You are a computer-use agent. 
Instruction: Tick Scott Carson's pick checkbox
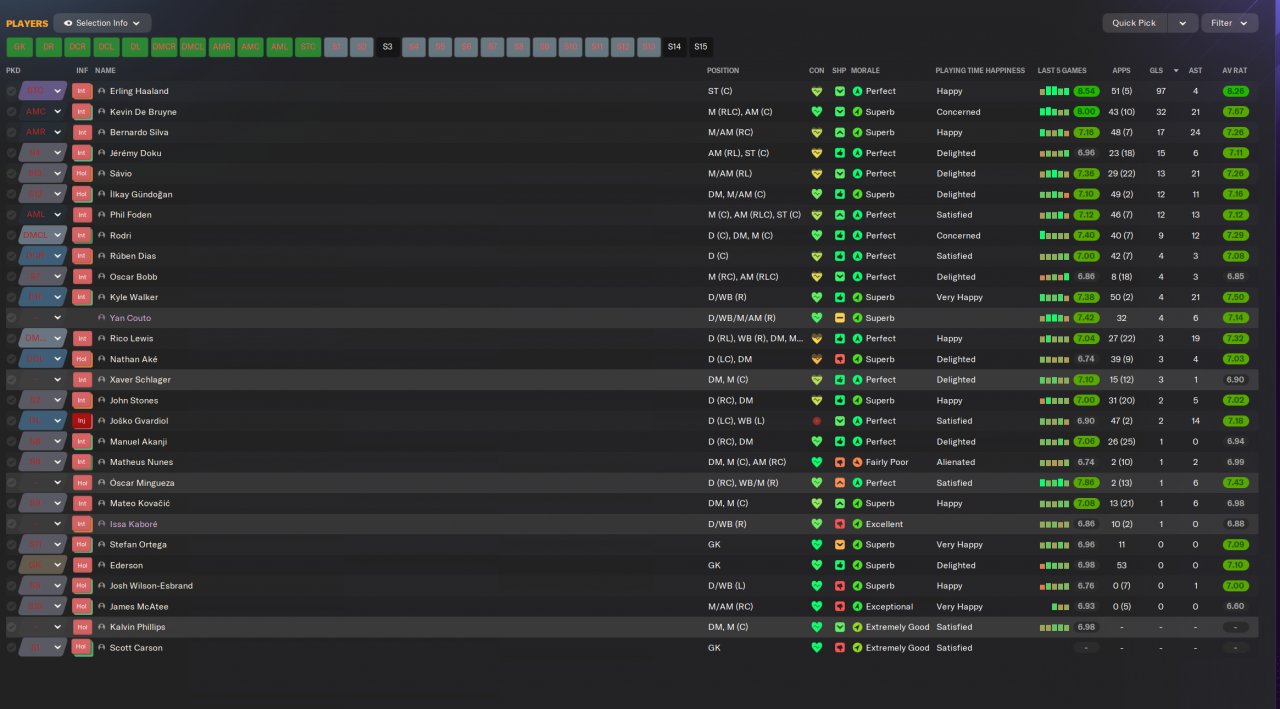[x=12, y=647]
